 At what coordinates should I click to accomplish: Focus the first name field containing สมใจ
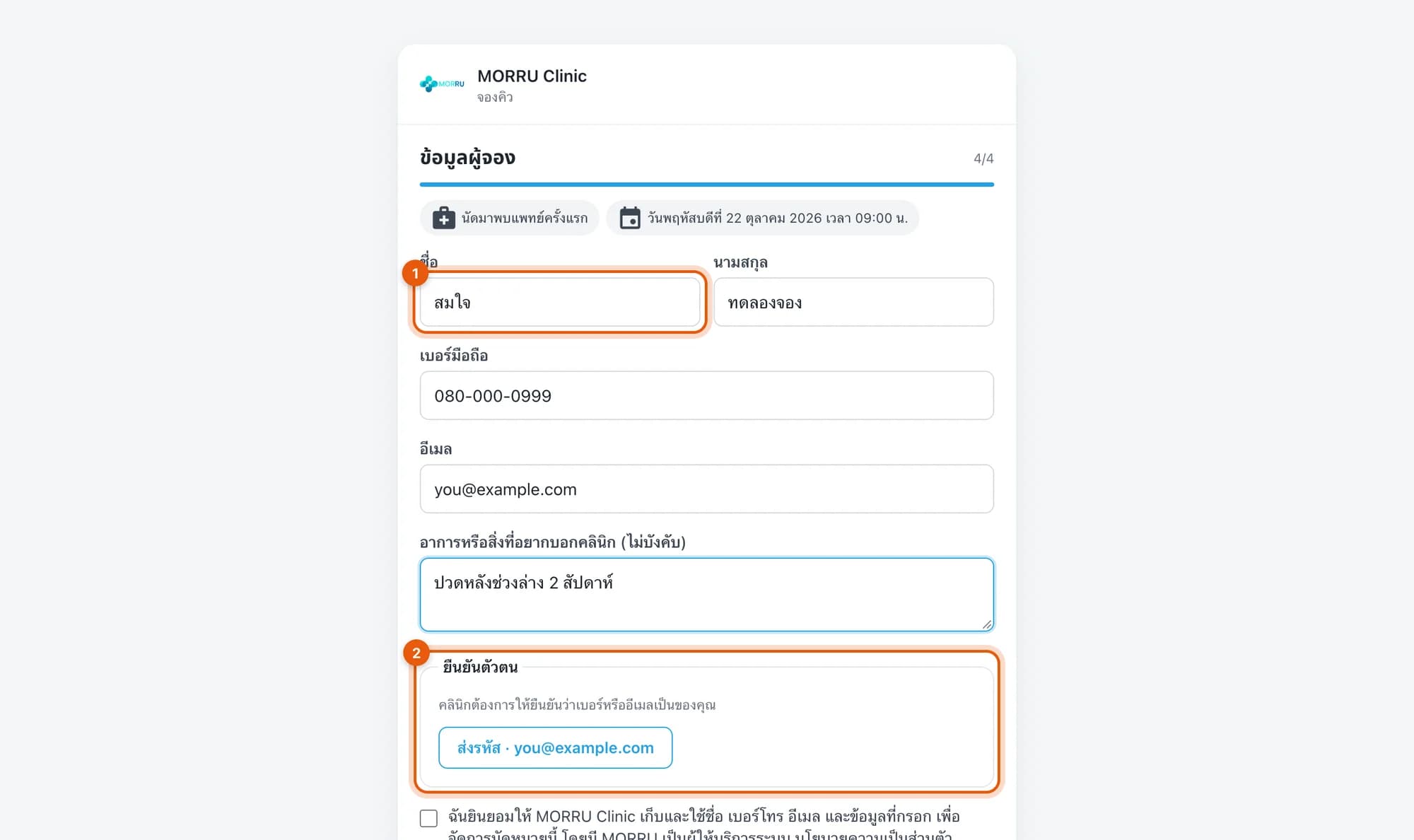point(560,302)
